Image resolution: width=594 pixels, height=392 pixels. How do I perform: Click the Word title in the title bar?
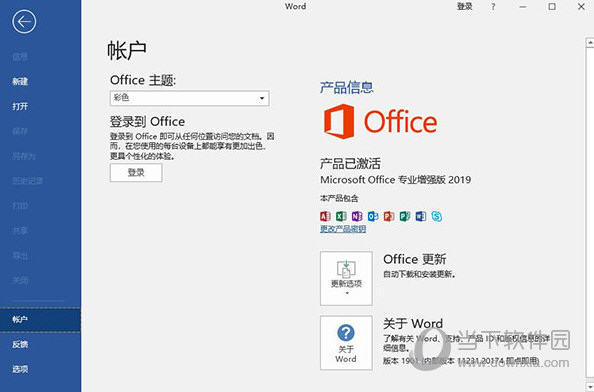pos(295,6)
